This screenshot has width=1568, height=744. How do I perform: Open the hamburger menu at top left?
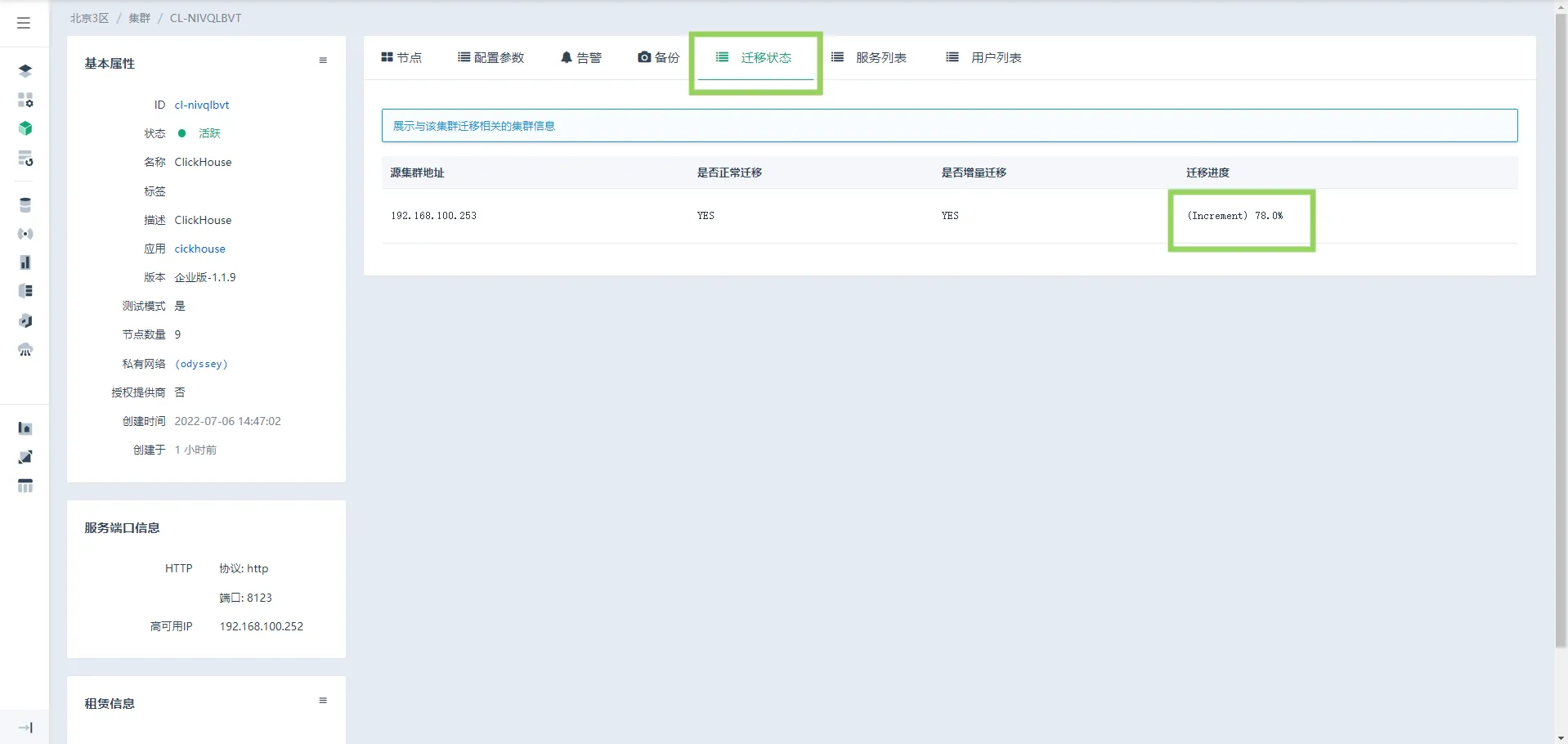tap(24, 23)
